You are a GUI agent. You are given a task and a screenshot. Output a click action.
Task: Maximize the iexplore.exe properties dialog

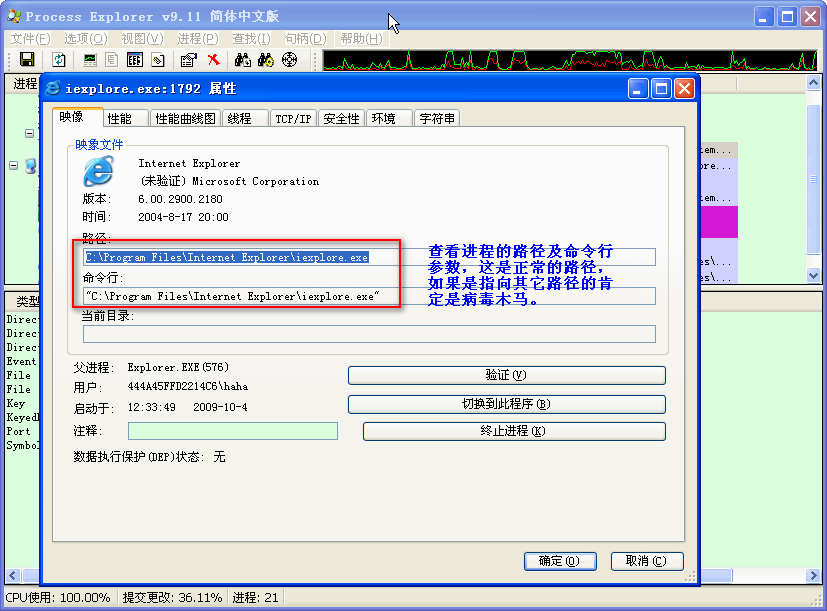click(661, 89)
